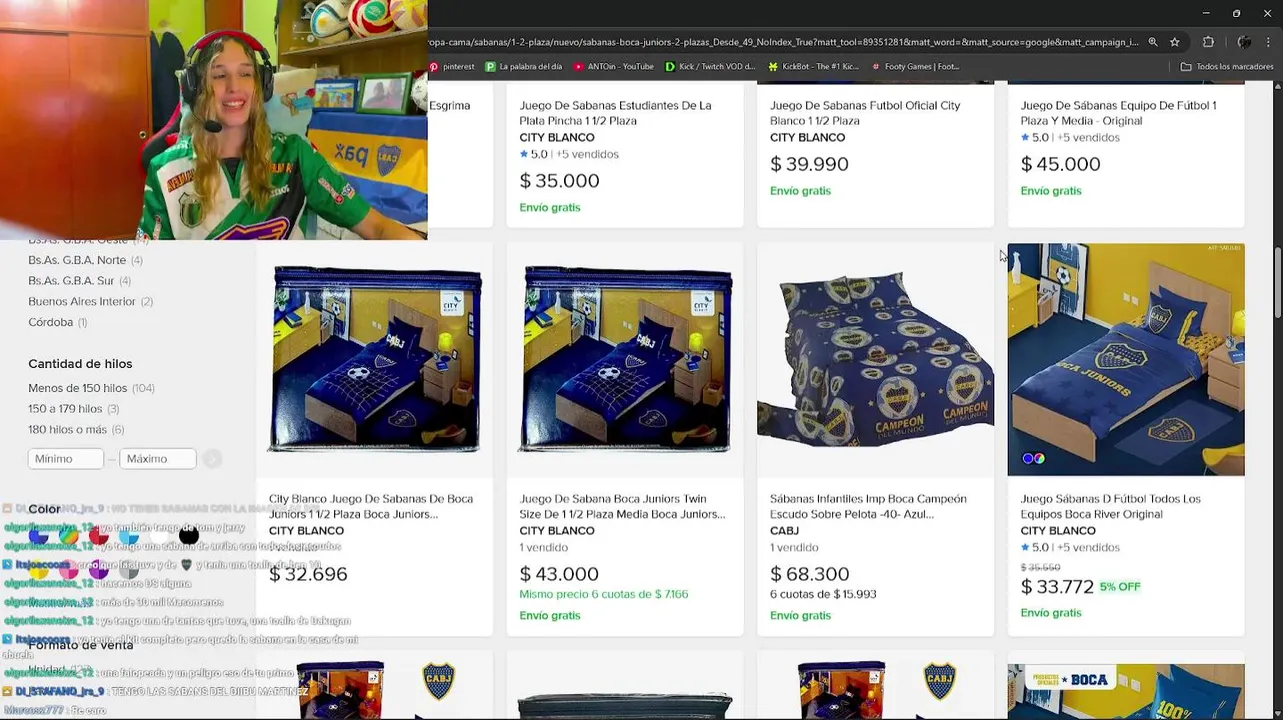Open the Chrome three-dot menu
The image size is (1283, 720).
pos(1268,42)
